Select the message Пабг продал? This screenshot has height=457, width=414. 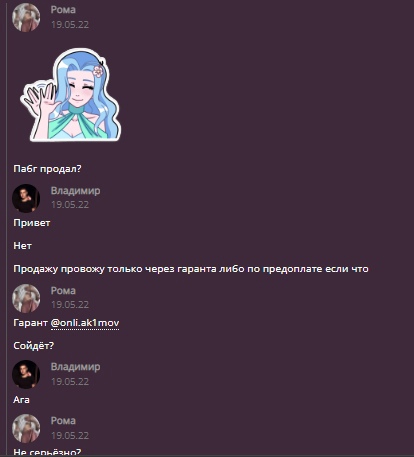point(47,169)
